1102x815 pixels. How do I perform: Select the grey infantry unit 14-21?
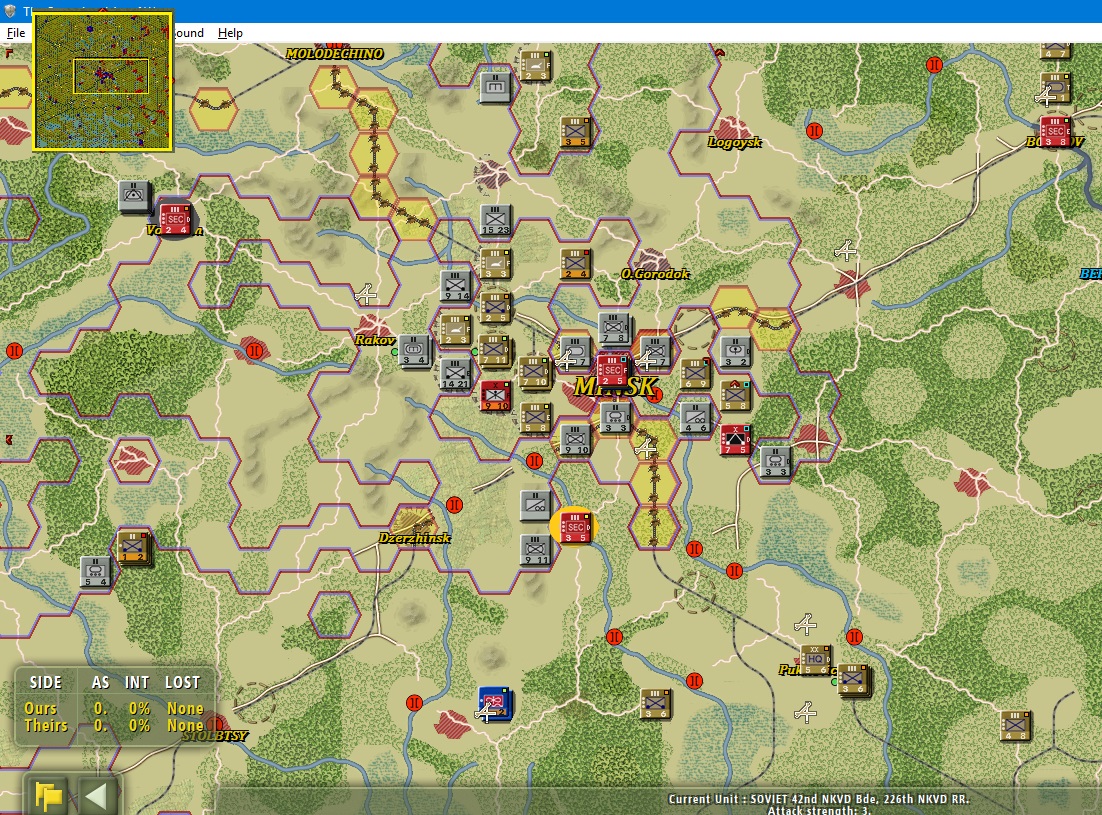pyautogui.click(x=455, y=373)
